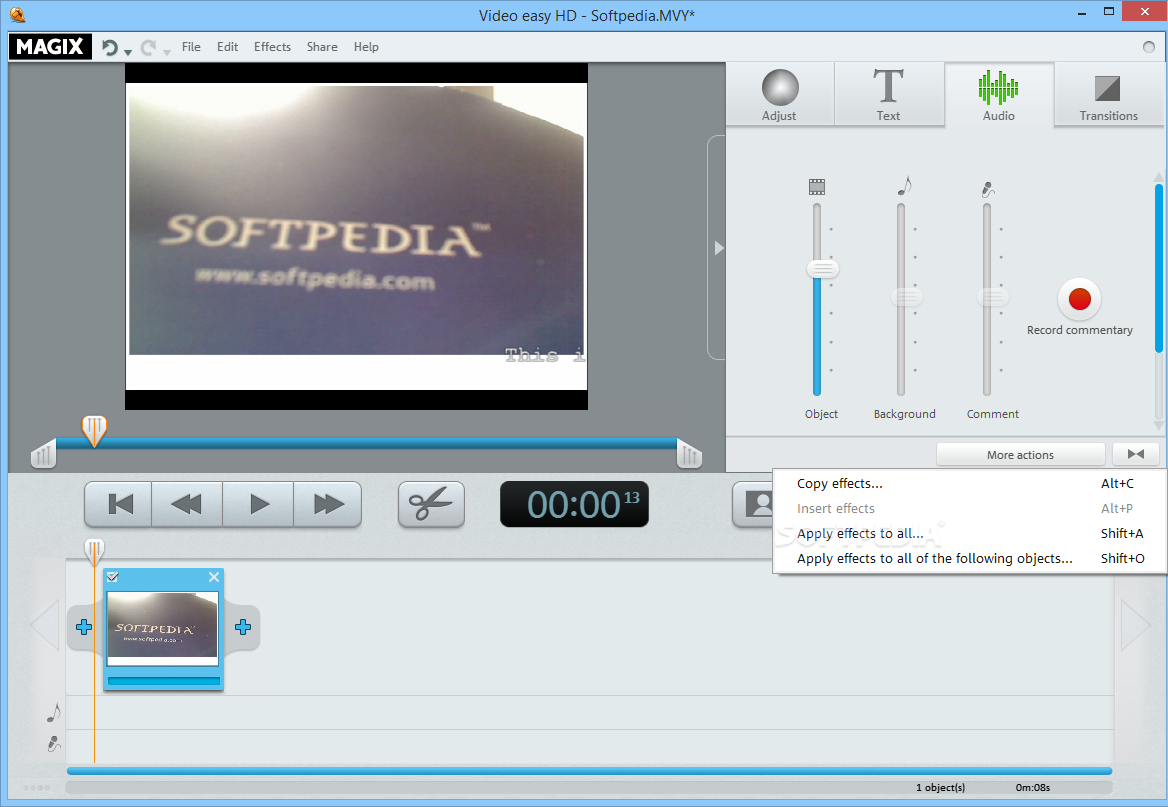Add a clip after with right plus

[x=243, y=627]
